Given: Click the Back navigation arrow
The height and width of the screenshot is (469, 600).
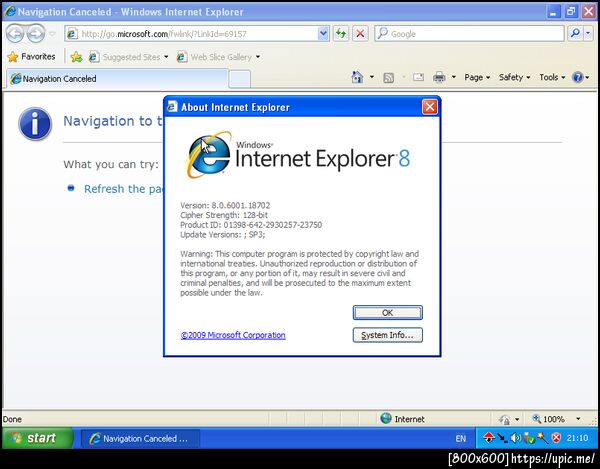Looking at the screenshot, I should tap(15, 33).
